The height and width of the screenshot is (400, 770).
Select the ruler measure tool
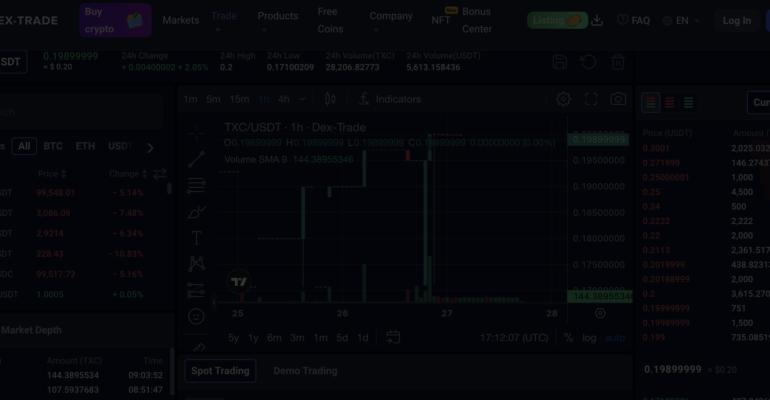click(198, 347)
